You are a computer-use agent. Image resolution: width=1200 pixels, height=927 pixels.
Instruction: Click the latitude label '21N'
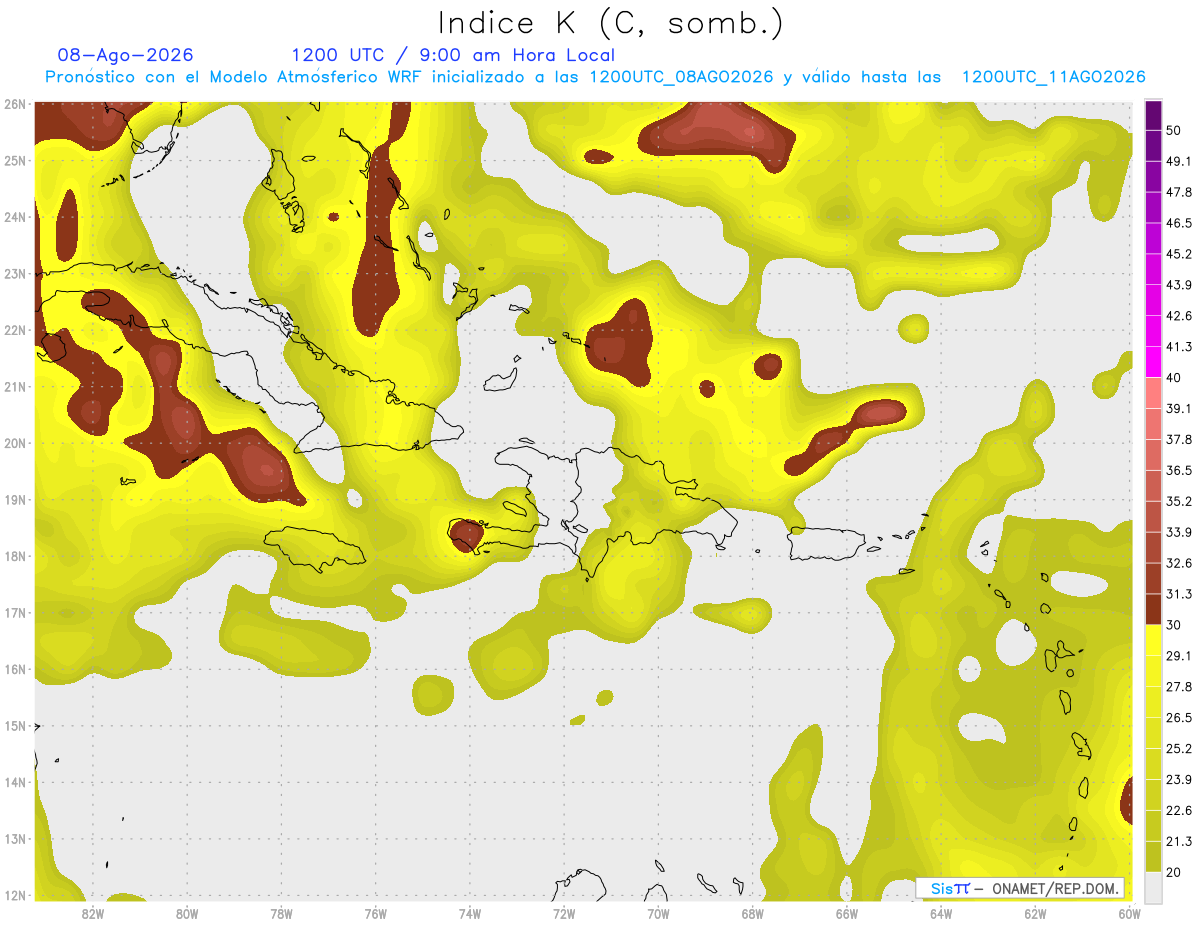click(15, 387)
